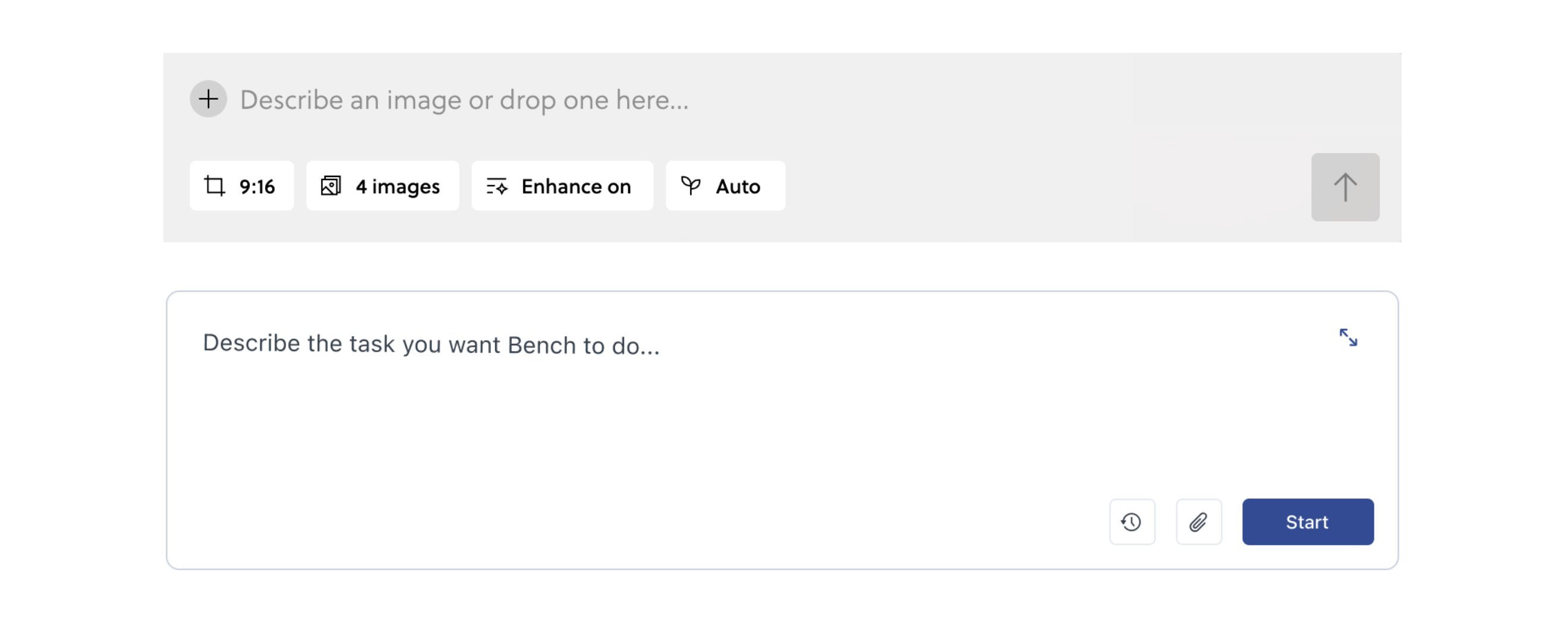Click the "Enhance on" label text
The height and width of the screenshot is (626, 1568).
click(x=576, y=186)
